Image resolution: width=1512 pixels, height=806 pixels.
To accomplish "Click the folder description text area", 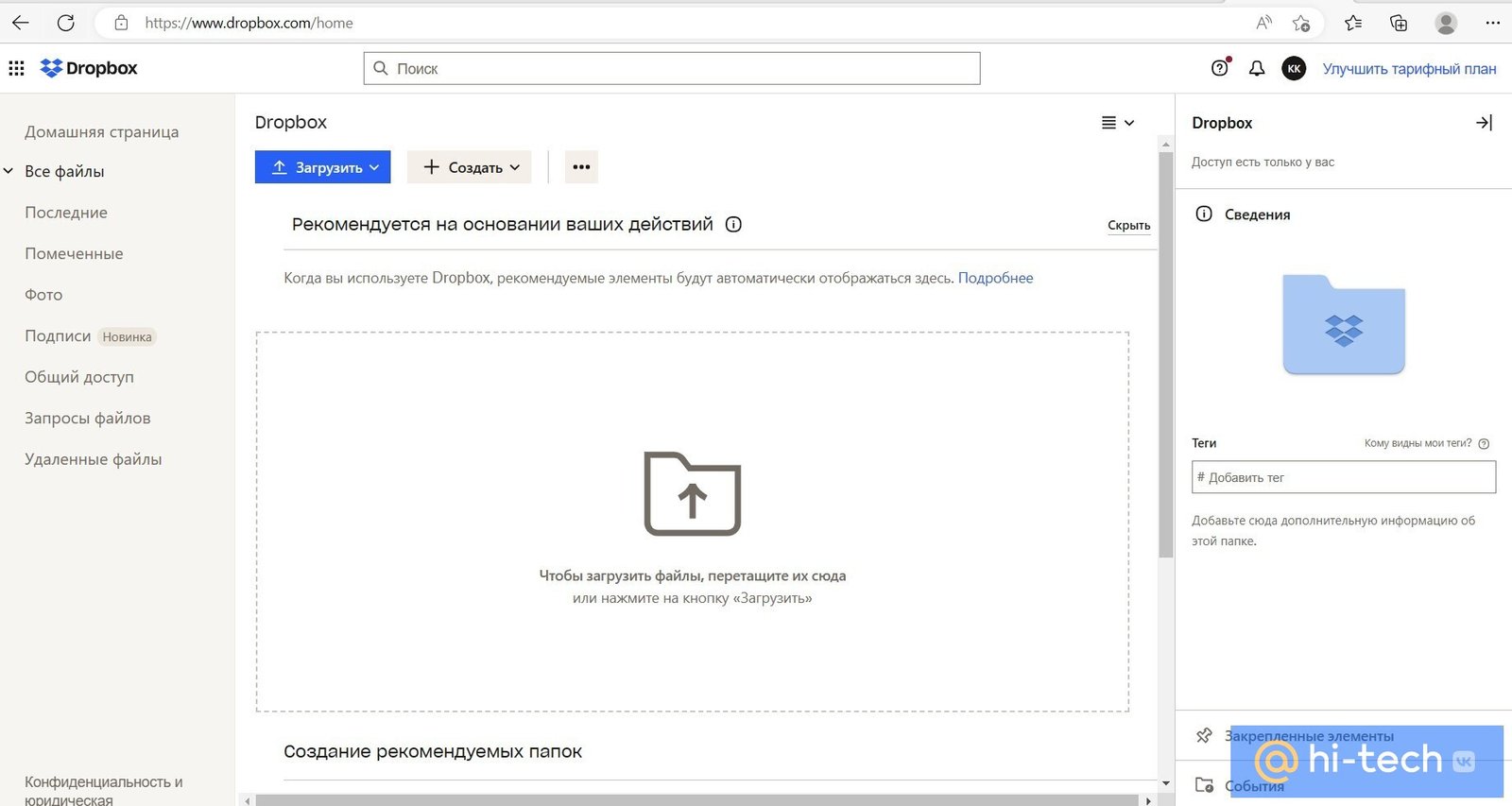I will [x=1333, y=530].
